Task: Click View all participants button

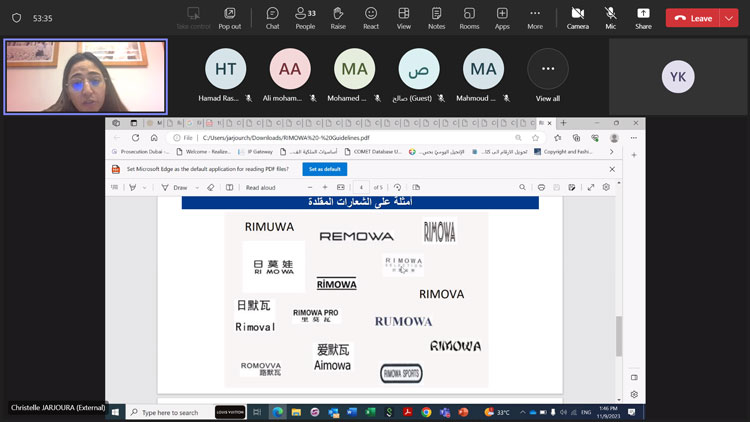Action: click(x=547, y=76)
